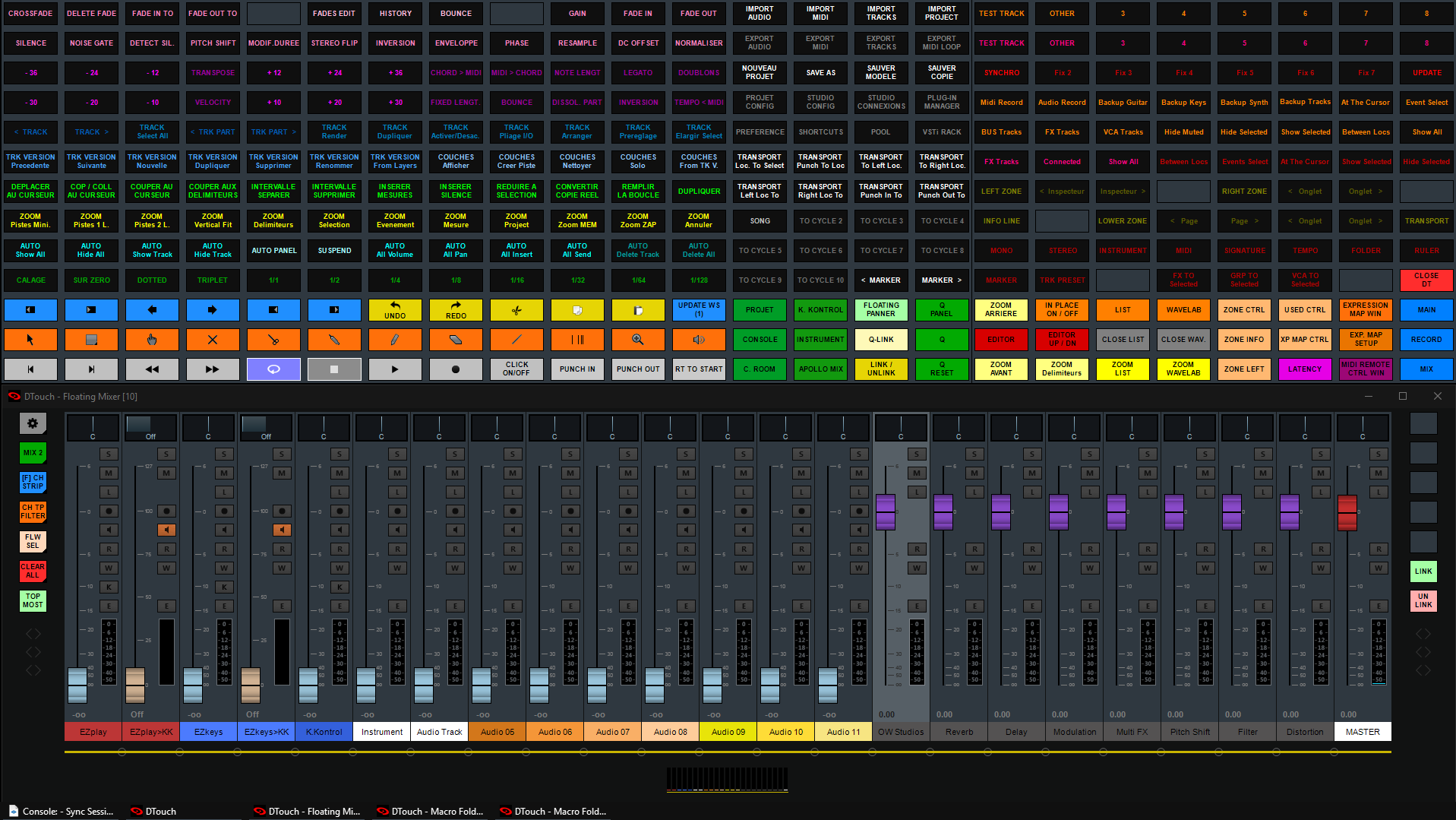Select the orange speaker play tool
Screen dimensions: 1456x820
(699, 340)
